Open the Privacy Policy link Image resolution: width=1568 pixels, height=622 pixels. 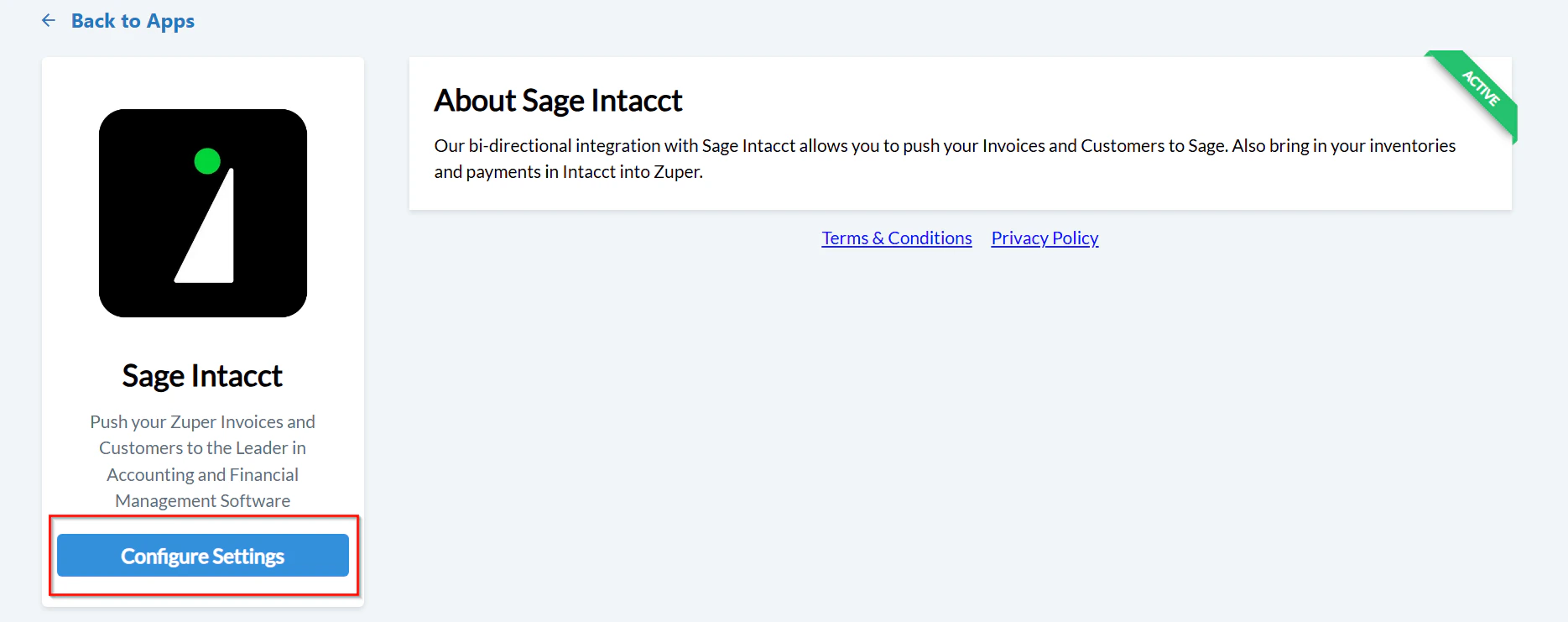[1044, 238]
